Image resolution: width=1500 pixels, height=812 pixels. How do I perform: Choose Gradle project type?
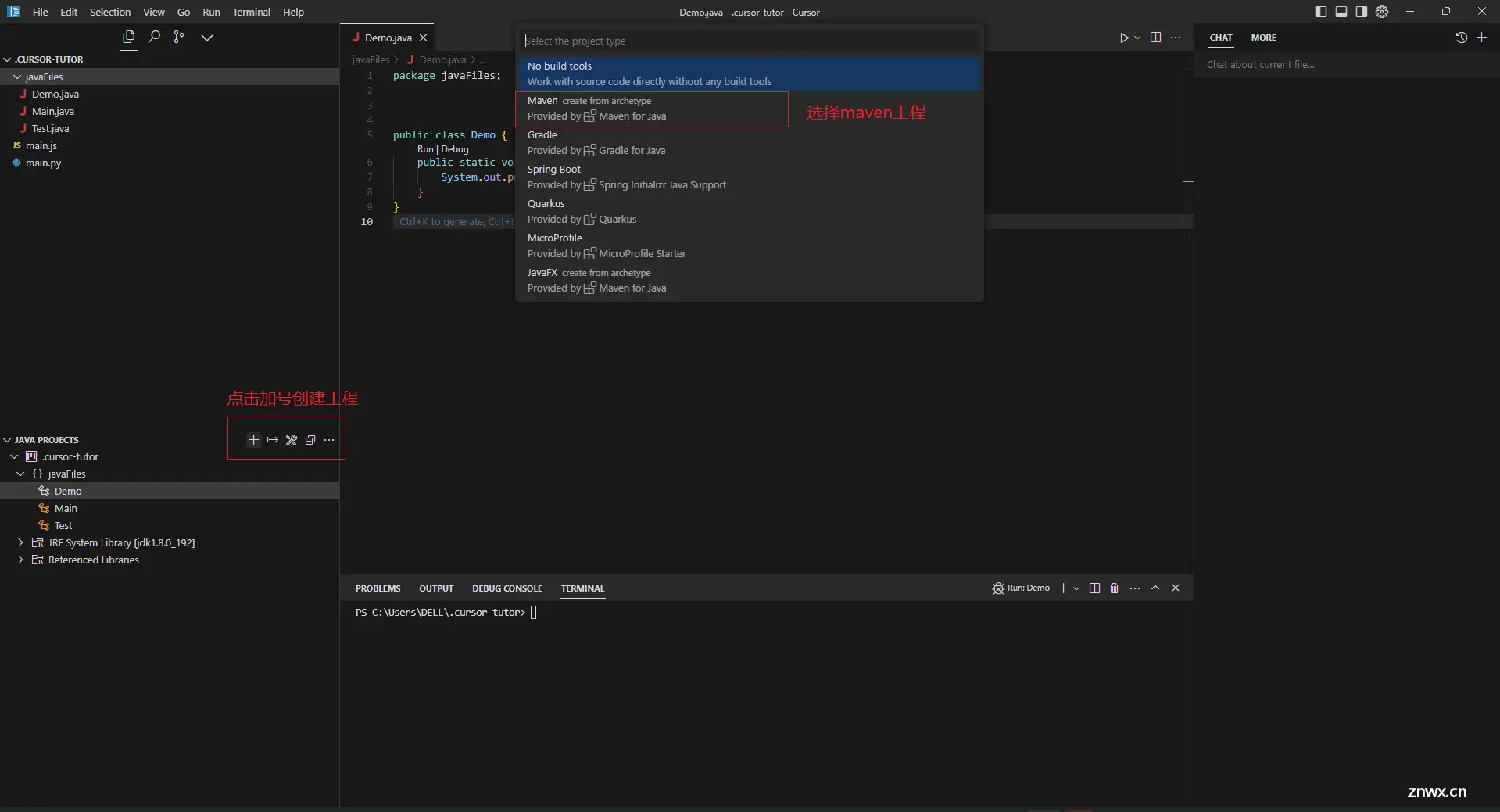749,142
